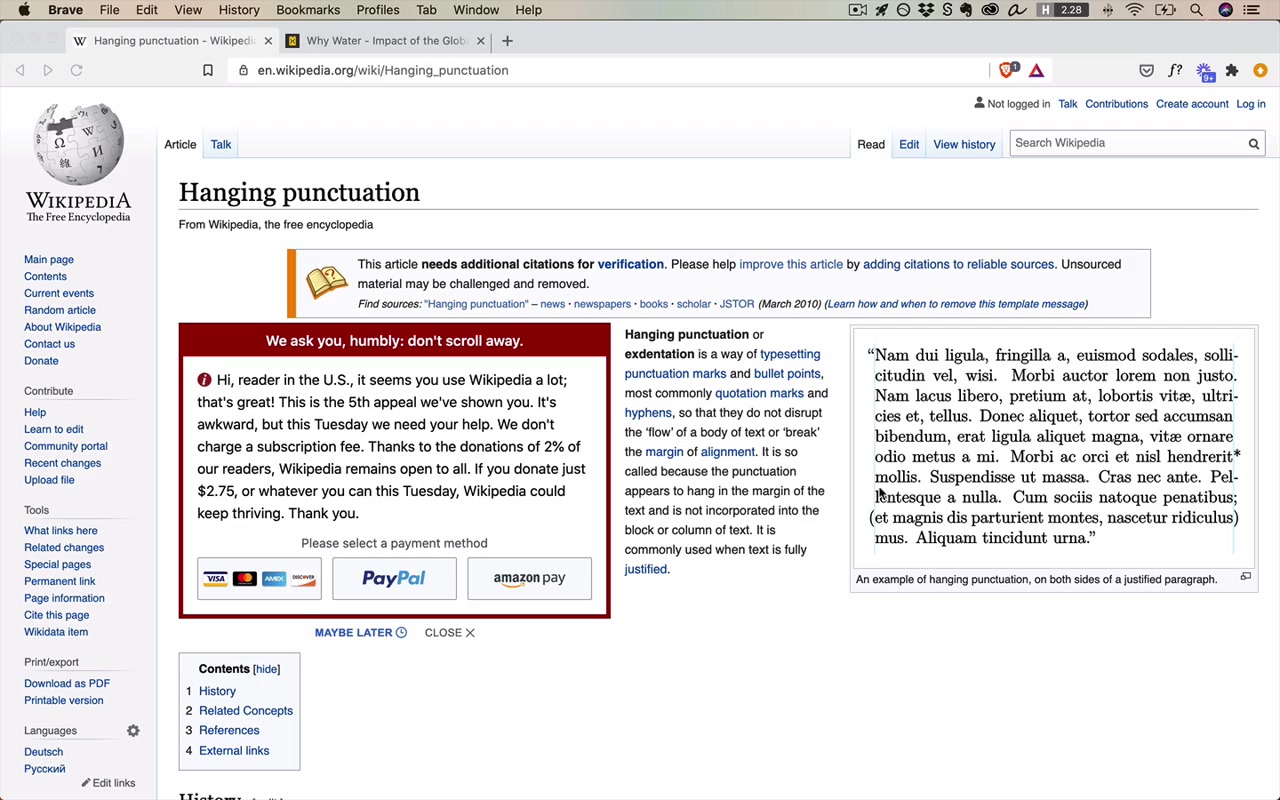Select the Edit tab
Viewport: 1280px width, 800px height.
point(909,144)
